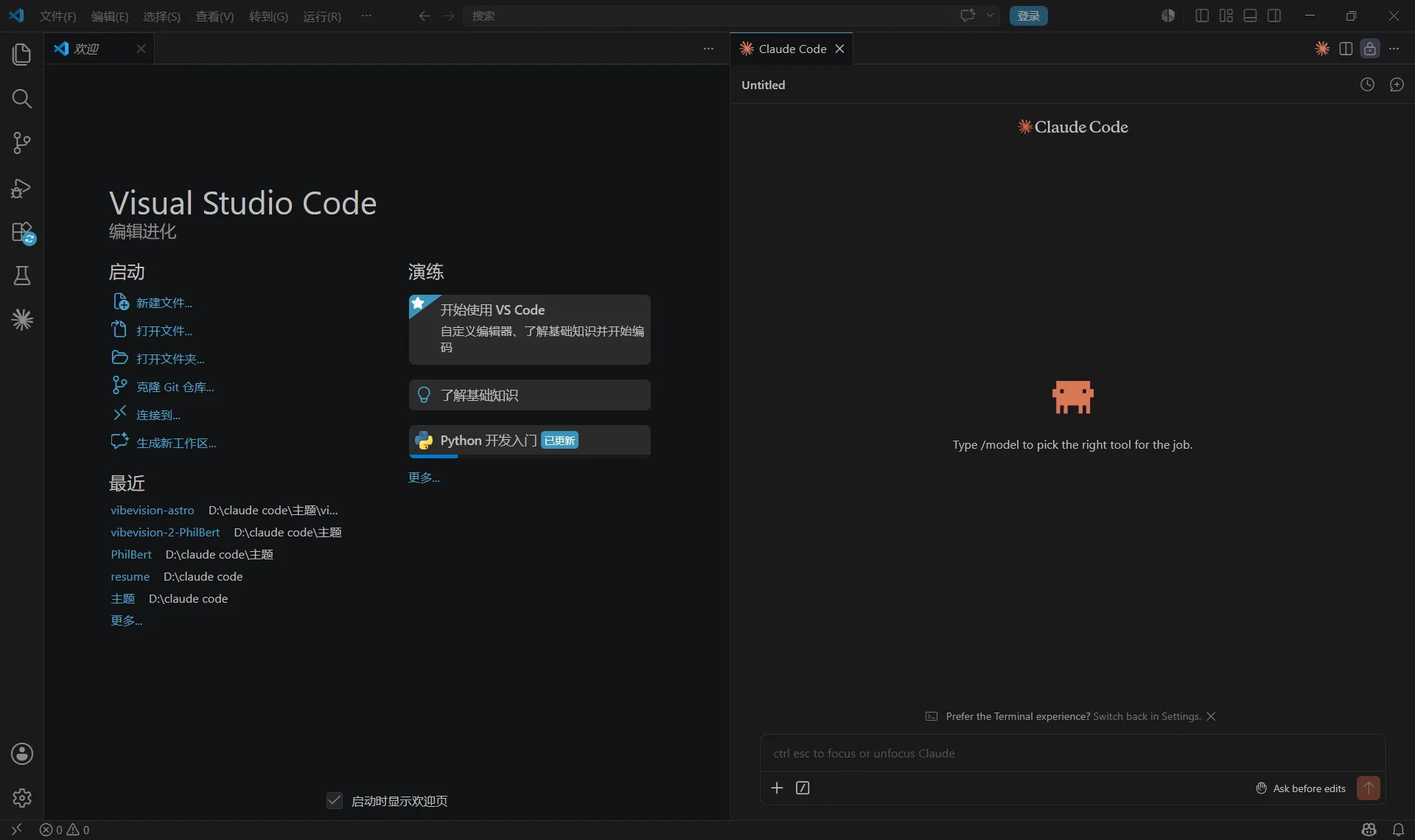This screenshot has width=1415, height=840.
Task: Close the 欢迎 welcome tab
Action: (141, 49)
